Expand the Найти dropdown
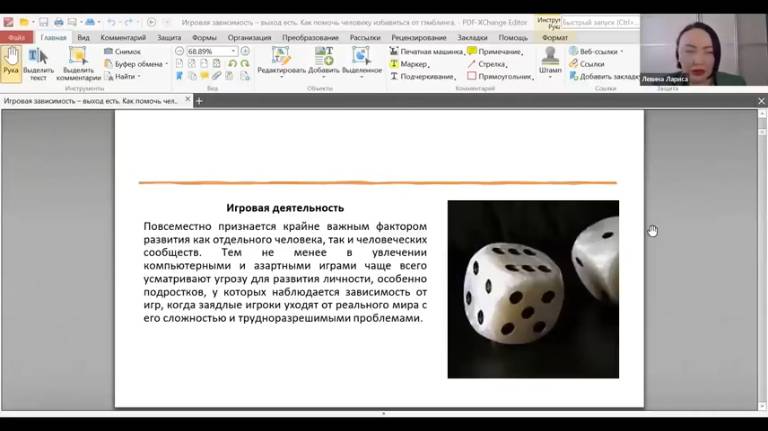The width and height of the screenshot is (768, 431). 139,76
